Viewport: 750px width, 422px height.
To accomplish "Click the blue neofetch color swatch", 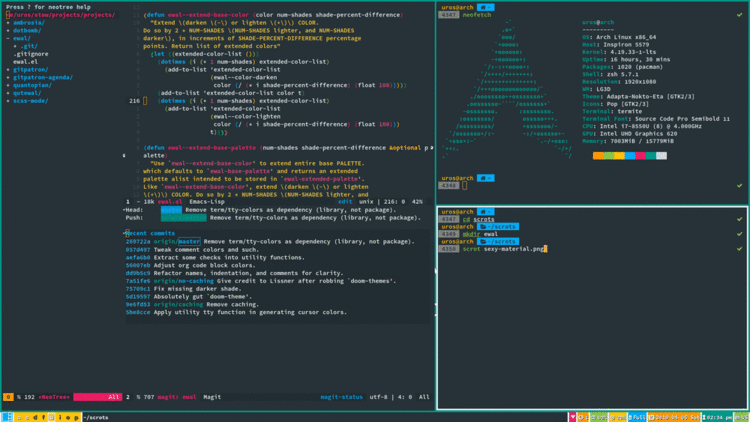I will tap(629, 155).
